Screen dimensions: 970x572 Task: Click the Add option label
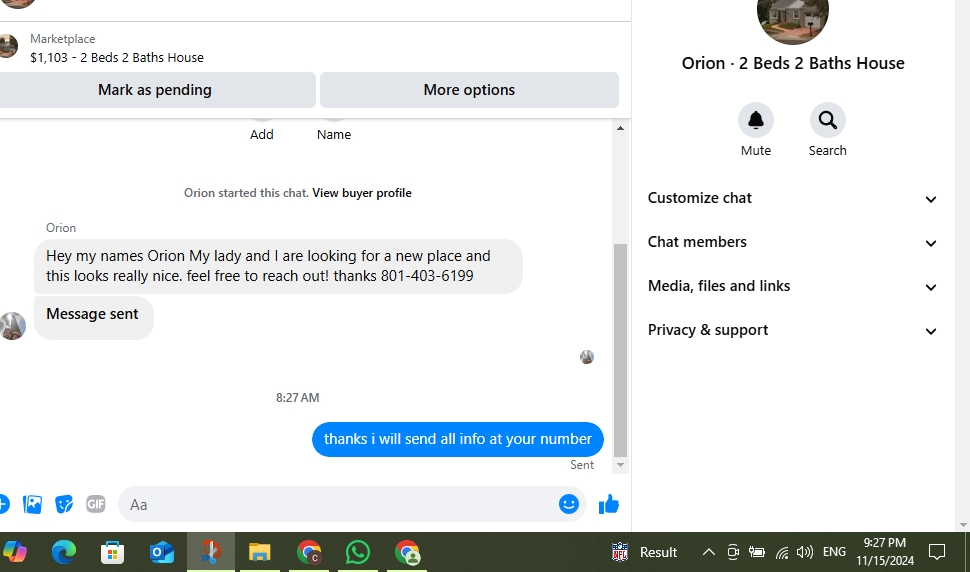262,134
